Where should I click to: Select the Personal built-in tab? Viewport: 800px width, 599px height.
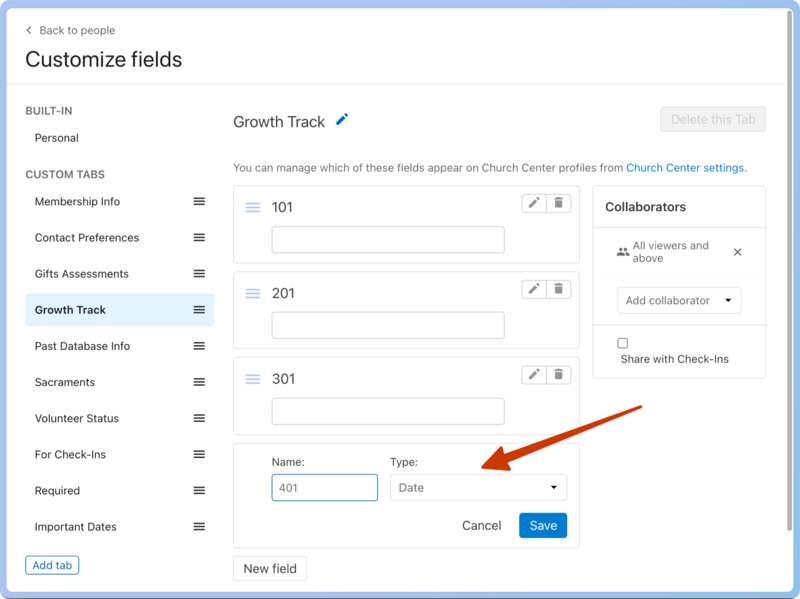57,138
